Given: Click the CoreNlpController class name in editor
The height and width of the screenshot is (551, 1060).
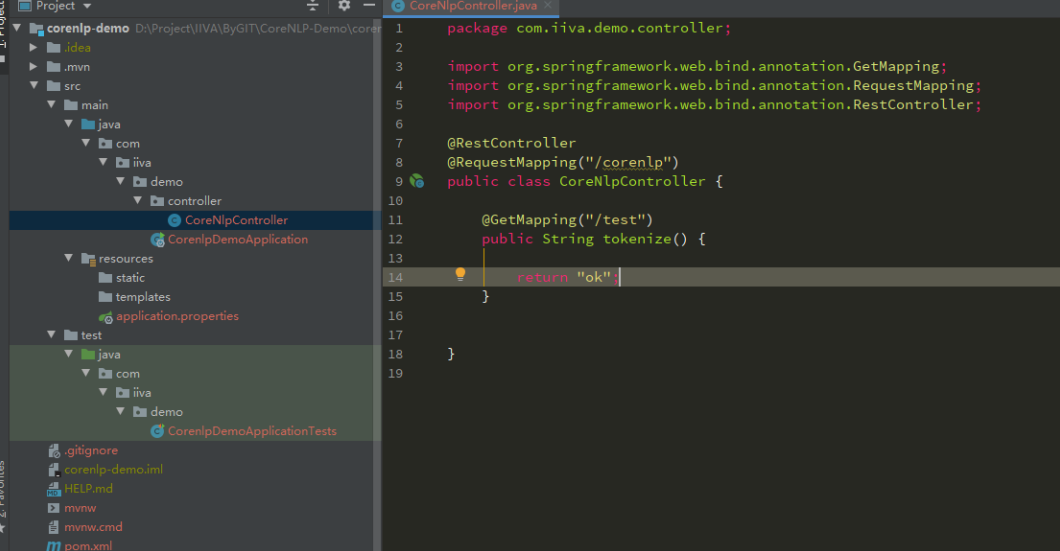Looking at the screenshot, I should tap(632, 181).
